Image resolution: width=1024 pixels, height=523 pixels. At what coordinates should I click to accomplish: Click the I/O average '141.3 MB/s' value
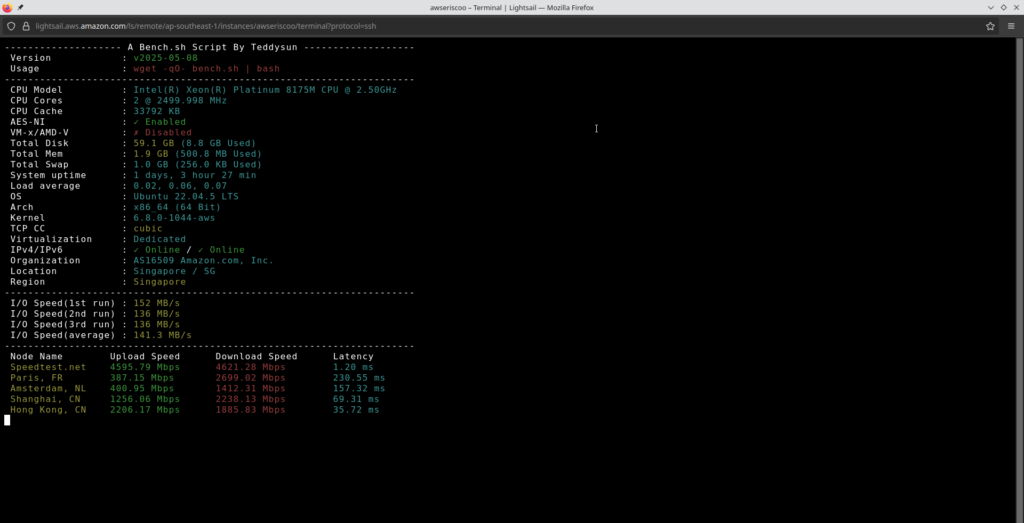point(162,335)
